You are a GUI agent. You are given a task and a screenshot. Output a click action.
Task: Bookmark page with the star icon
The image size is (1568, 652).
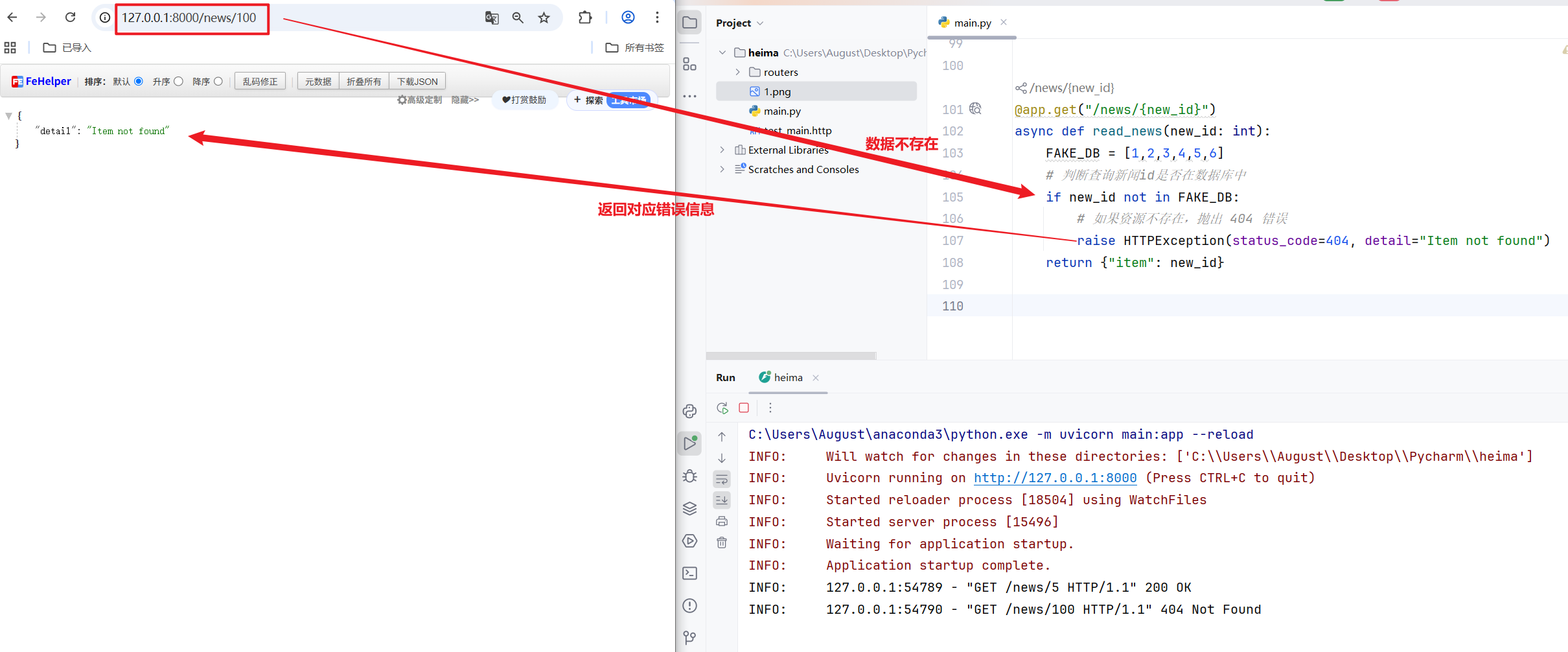point(544,18)
